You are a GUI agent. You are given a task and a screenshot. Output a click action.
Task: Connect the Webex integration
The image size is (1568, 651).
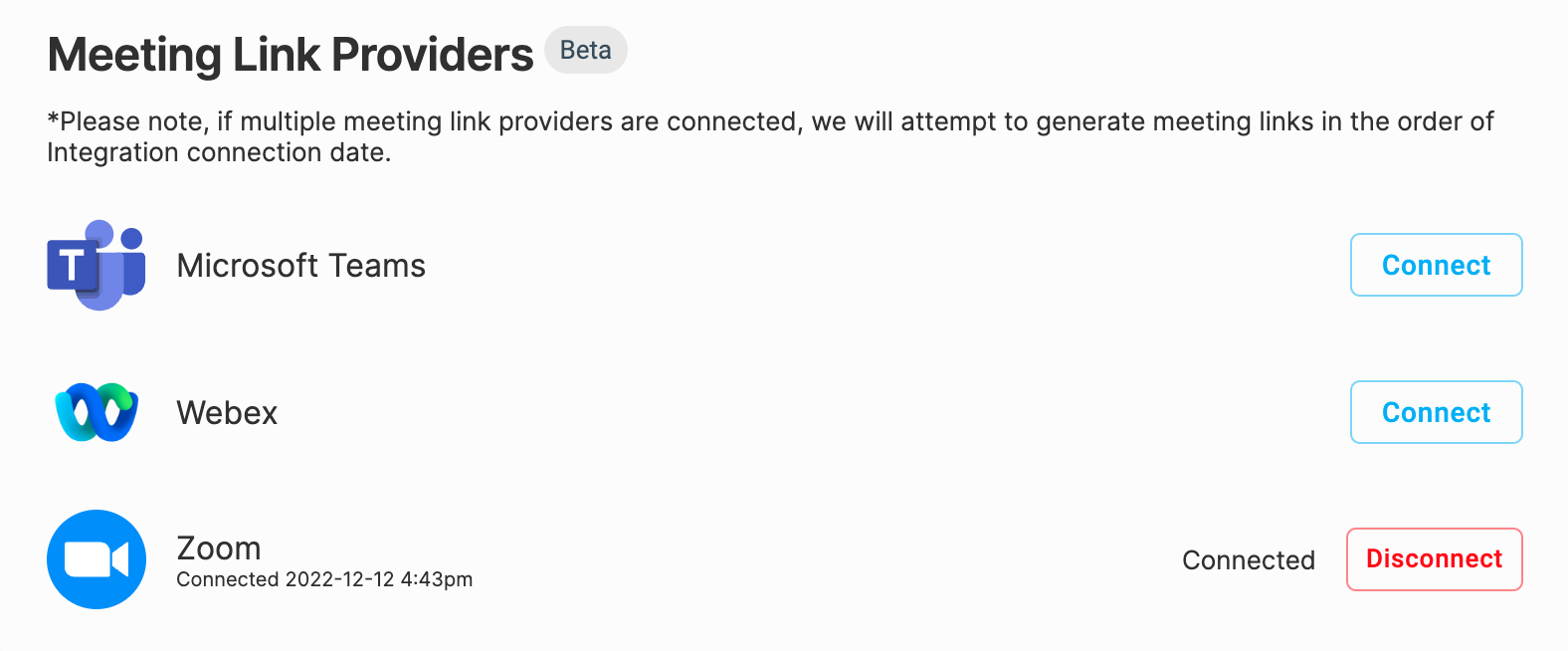(x=1437, y=412)
